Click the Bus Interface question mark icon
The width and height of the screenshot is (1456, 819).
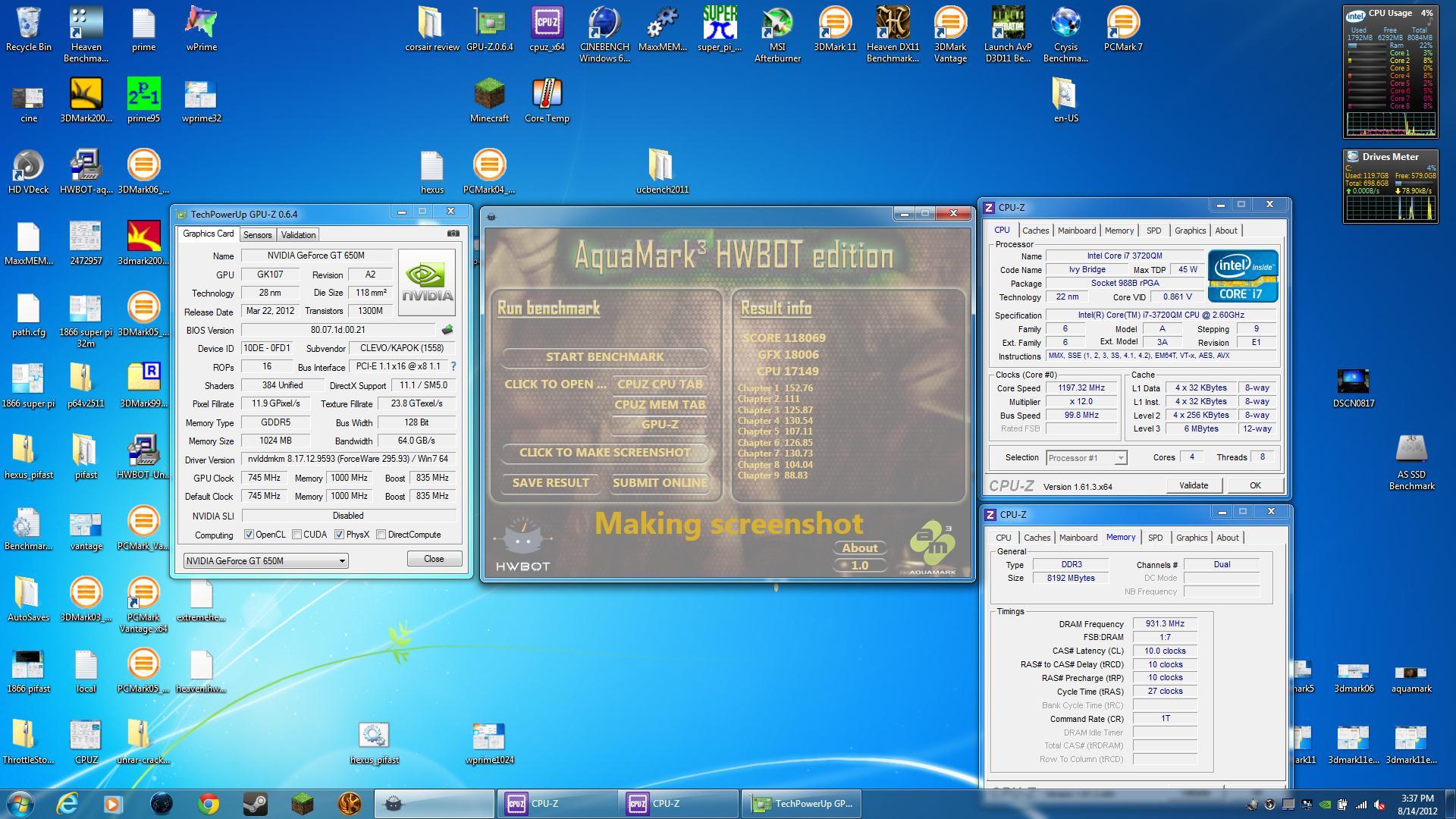tap(453, 366)
